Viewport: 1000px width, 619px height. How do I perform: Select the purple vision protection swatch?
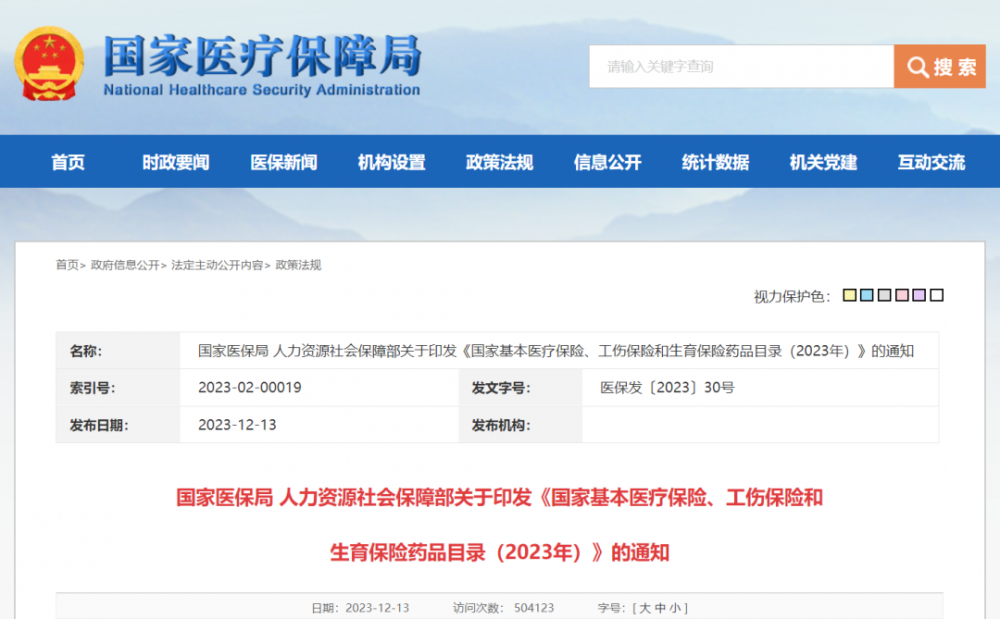point(919,295)
